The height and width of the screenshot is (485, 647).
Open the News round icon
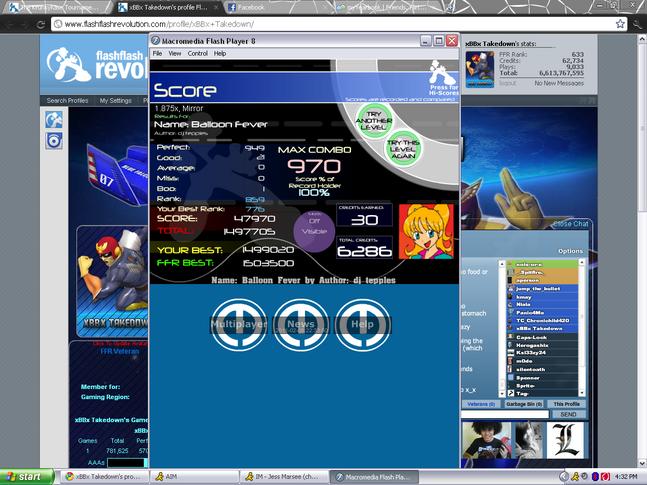click(301, 325)
